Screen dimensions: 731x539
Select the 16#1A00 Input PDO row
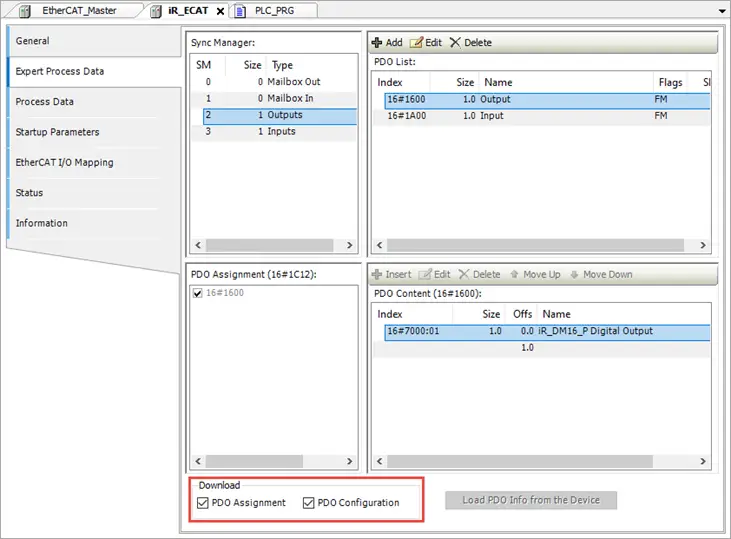click(542, 116)
